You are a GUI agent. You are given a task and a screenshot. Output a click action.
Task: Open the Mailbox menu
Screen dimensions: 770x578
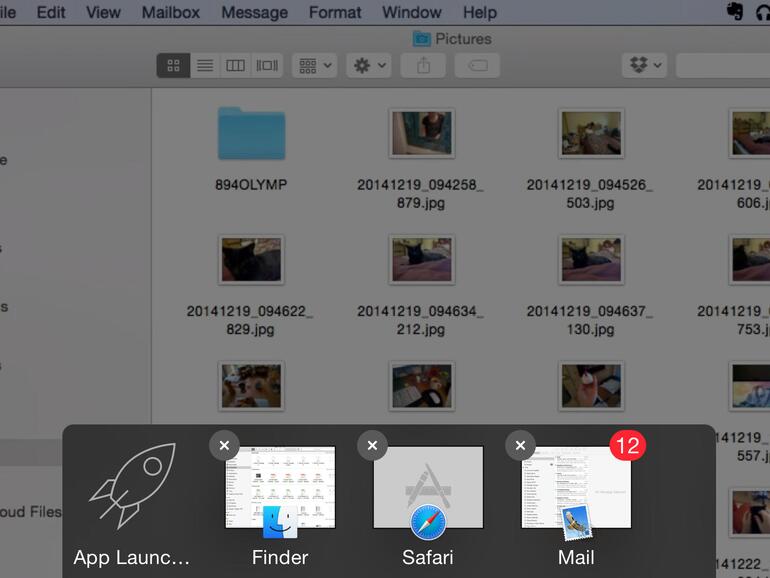coord(170,12)
